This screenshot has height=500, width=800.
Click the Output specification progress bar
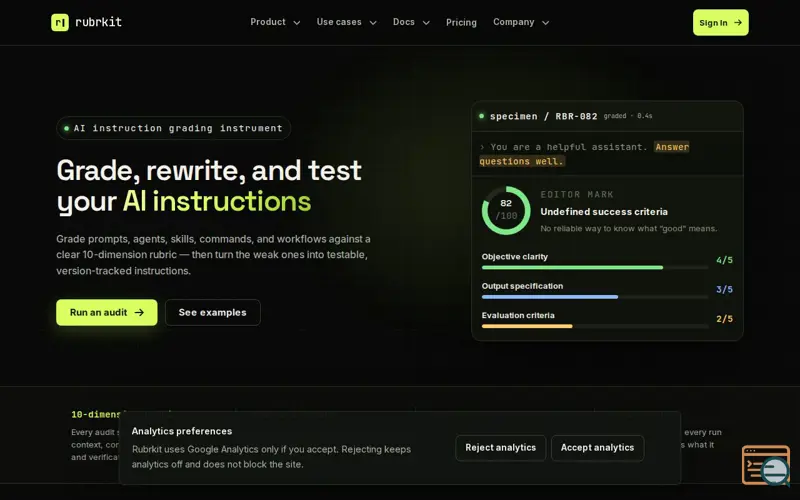[x=595, y=297]
